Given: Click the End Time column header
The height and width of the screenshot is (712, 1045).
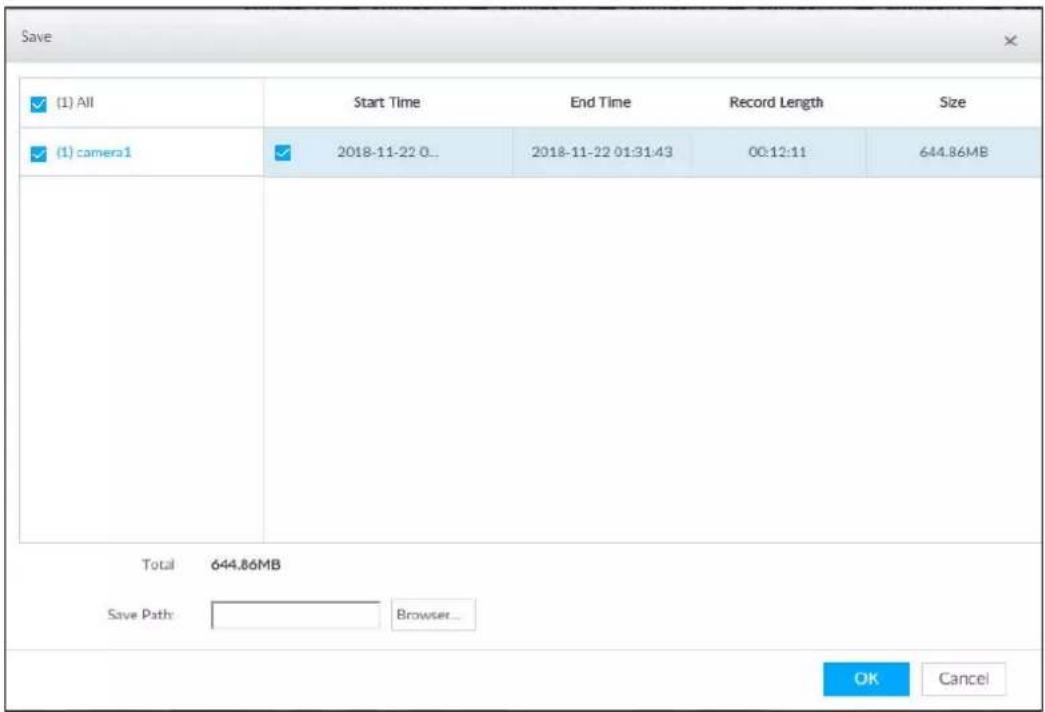Looking at the screenshot, I should 600,103.
